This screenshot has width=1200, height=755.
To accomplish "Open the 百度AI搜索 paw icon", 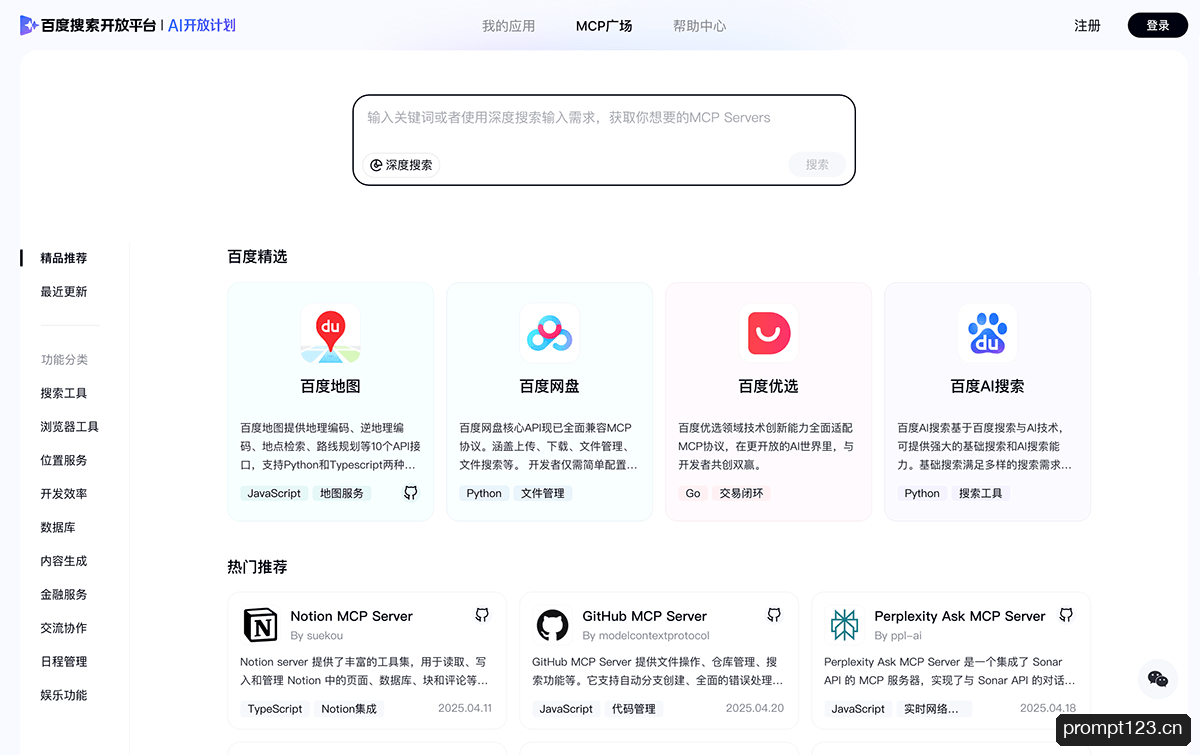I will [x=987, y=335].
